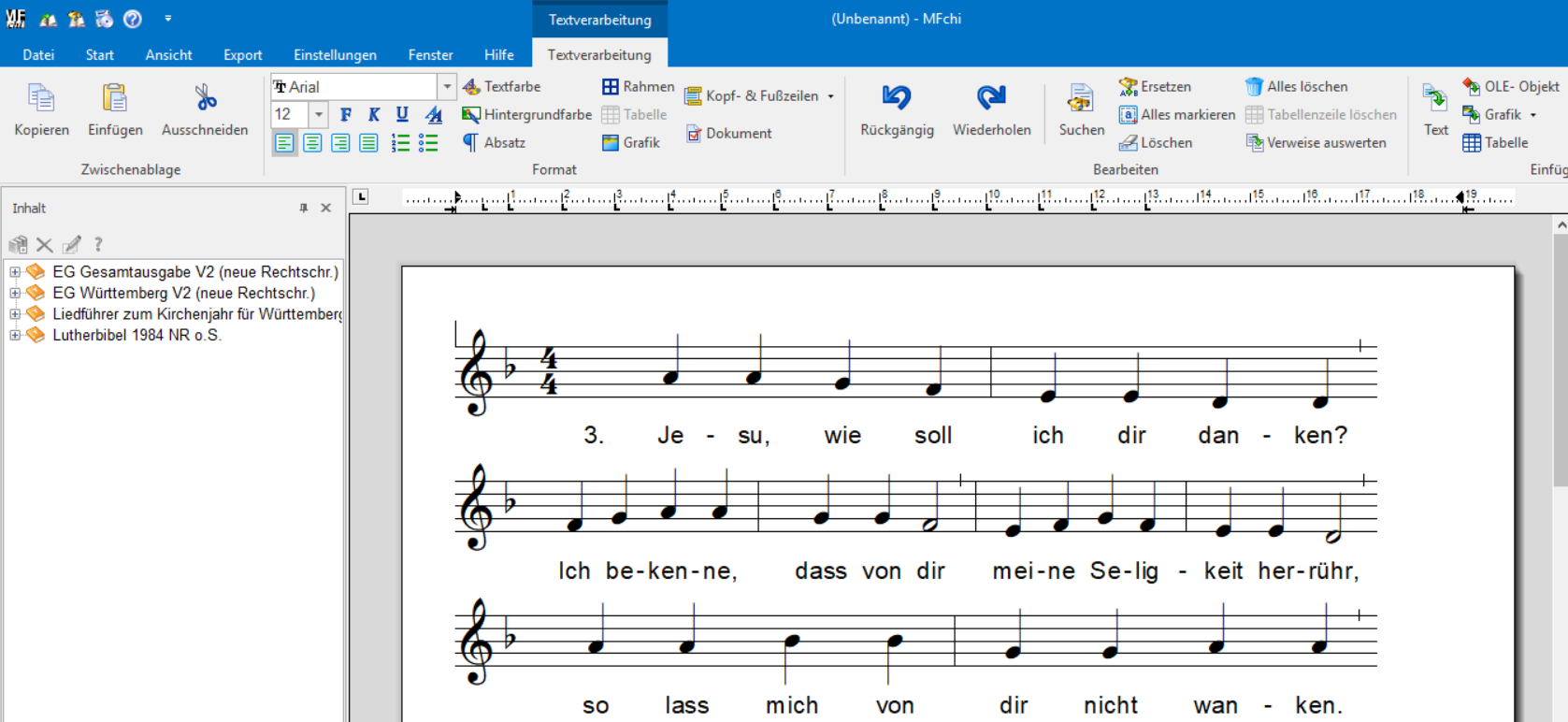Open the Hilfe tab
Screen dimensions: 1568x722
click(x=498, y=54)
